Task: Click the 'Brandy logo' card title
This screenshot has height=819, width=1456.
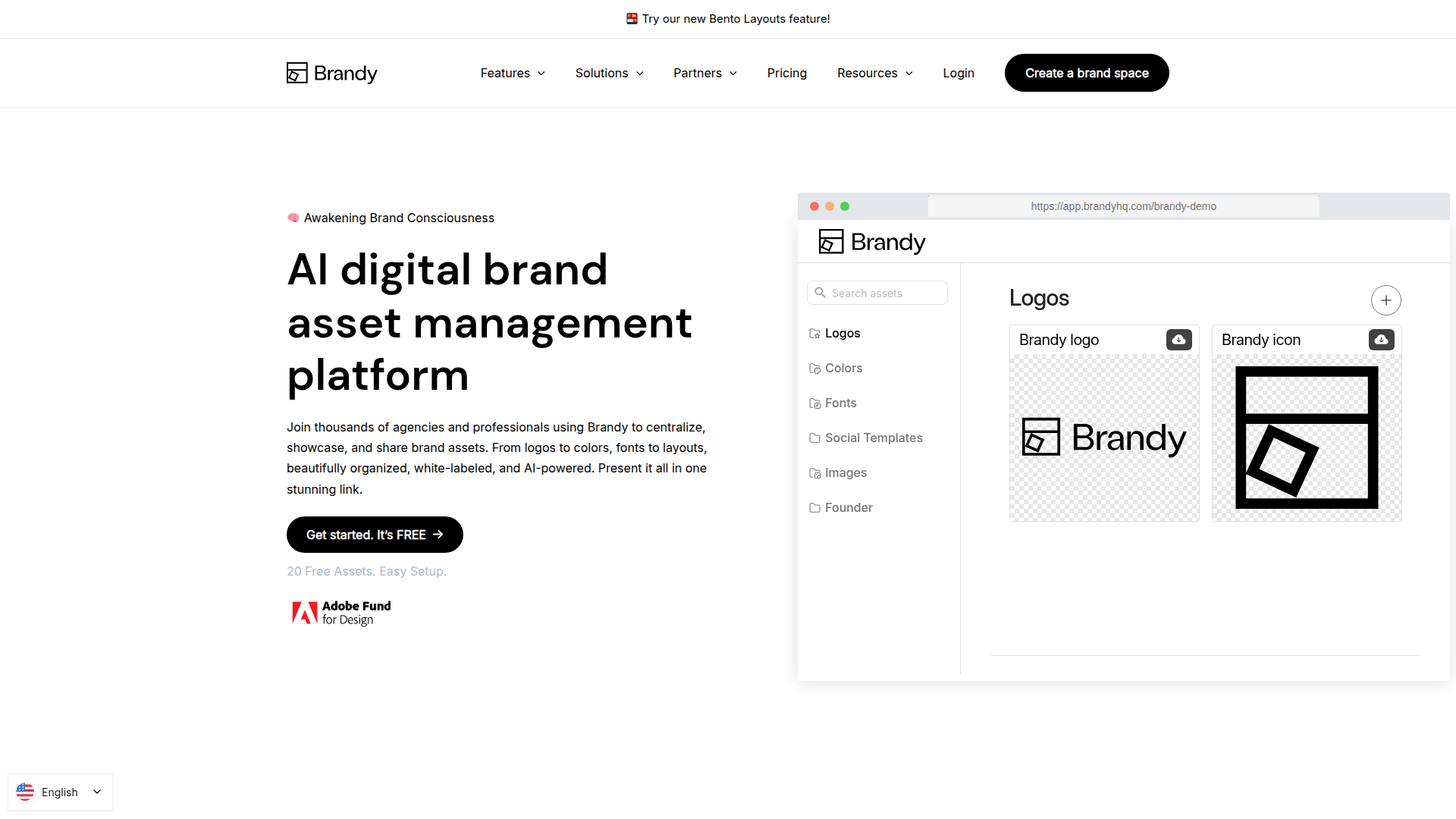Action: (1059, 340)
